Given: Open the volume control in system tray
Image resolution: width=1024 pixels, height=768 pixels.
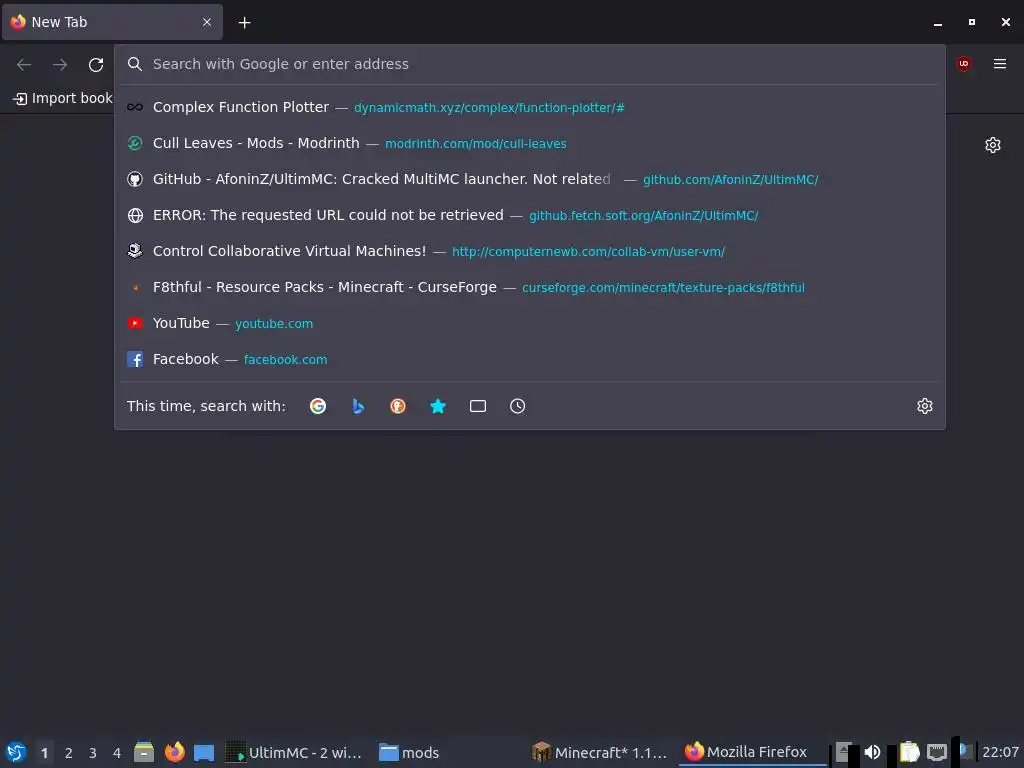Looking at the screenshot, I should pyautogui.click(x=872, y=752).
